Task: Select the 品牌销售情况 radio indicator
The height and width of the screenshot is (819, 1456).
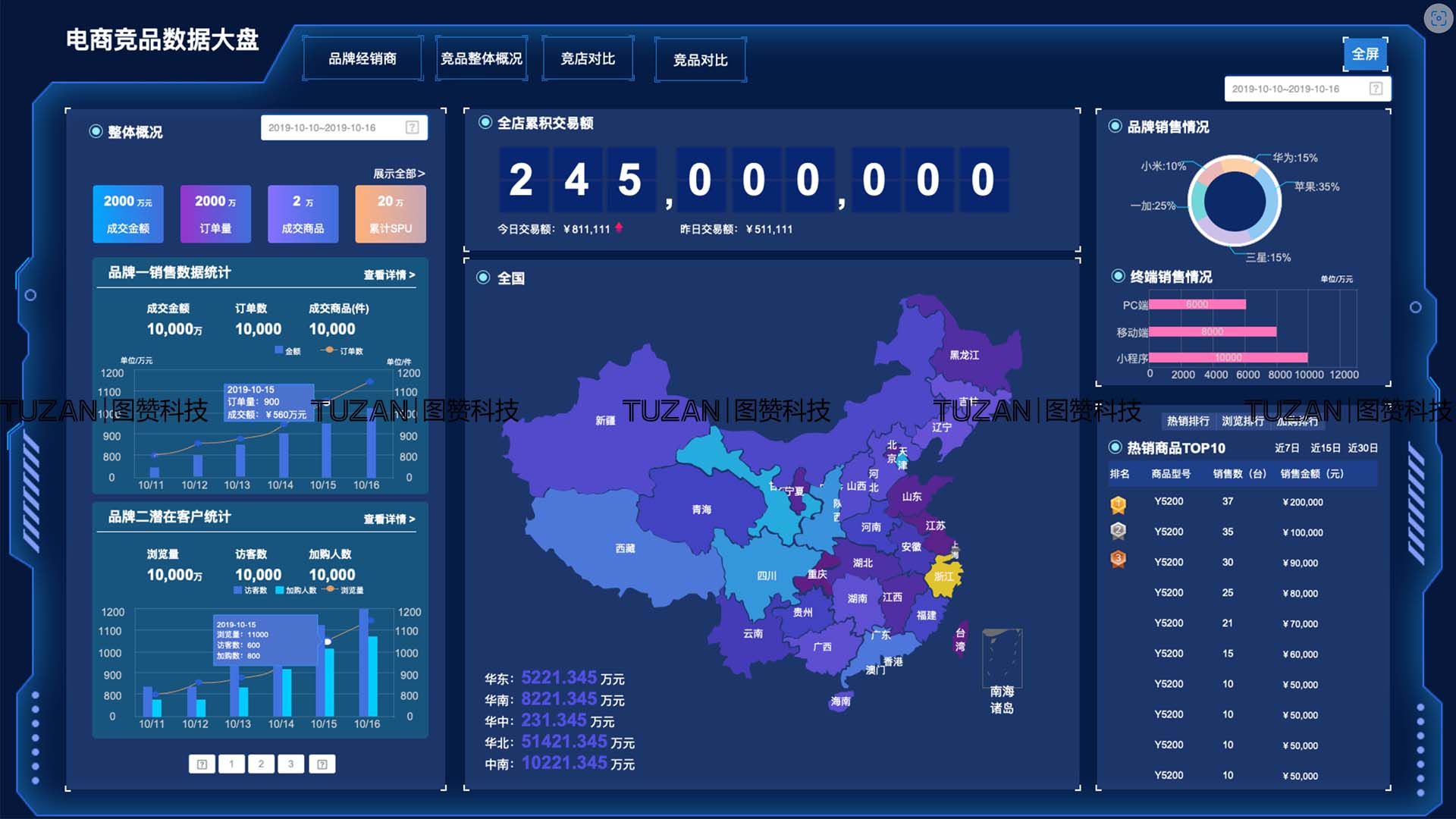Action: point(1115,126)
